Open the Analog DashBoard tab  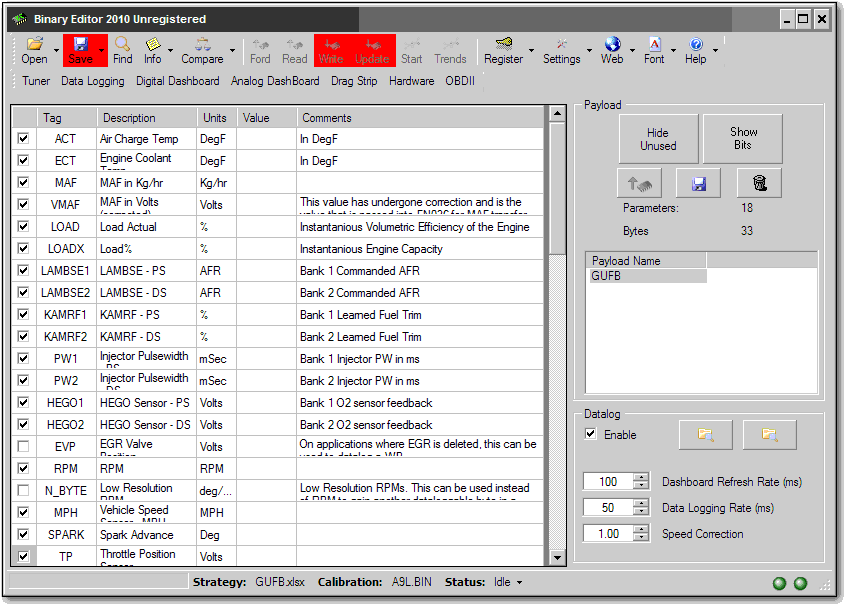tap(275, 81)
